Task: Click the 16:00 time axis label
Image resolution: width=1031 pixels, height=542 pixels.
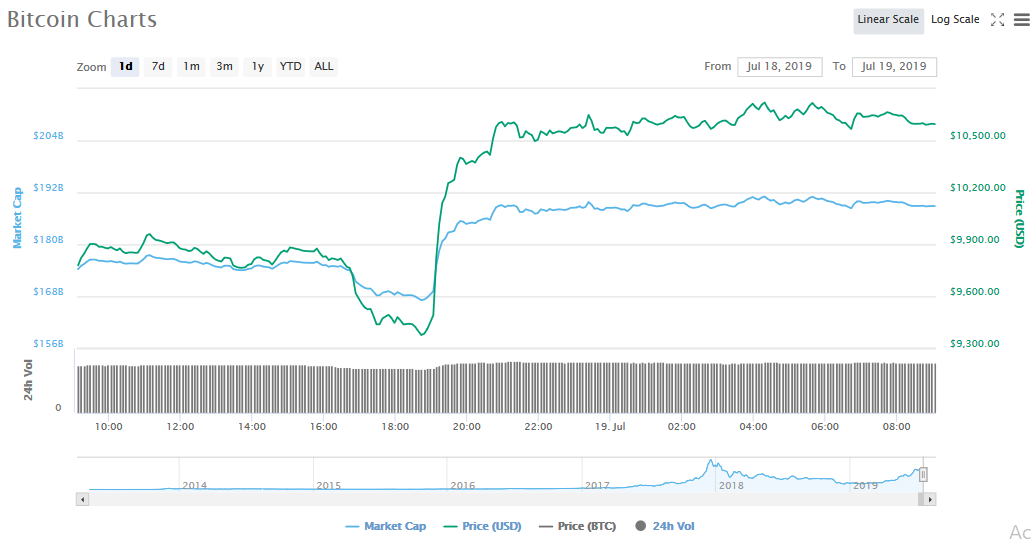Action: [x=324, y=426]
